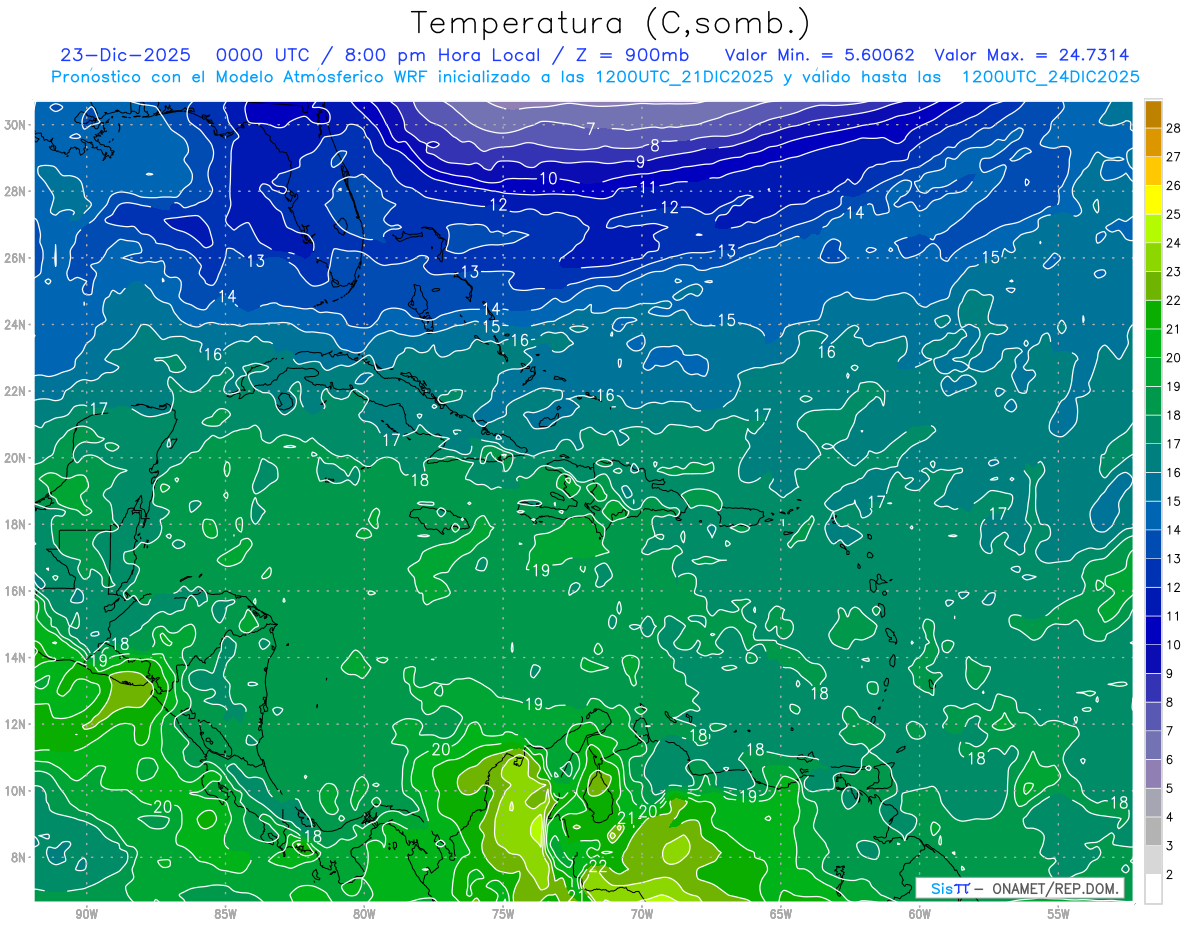
Task: Select the date text '23-Dic-2025'
Action: 124,56
